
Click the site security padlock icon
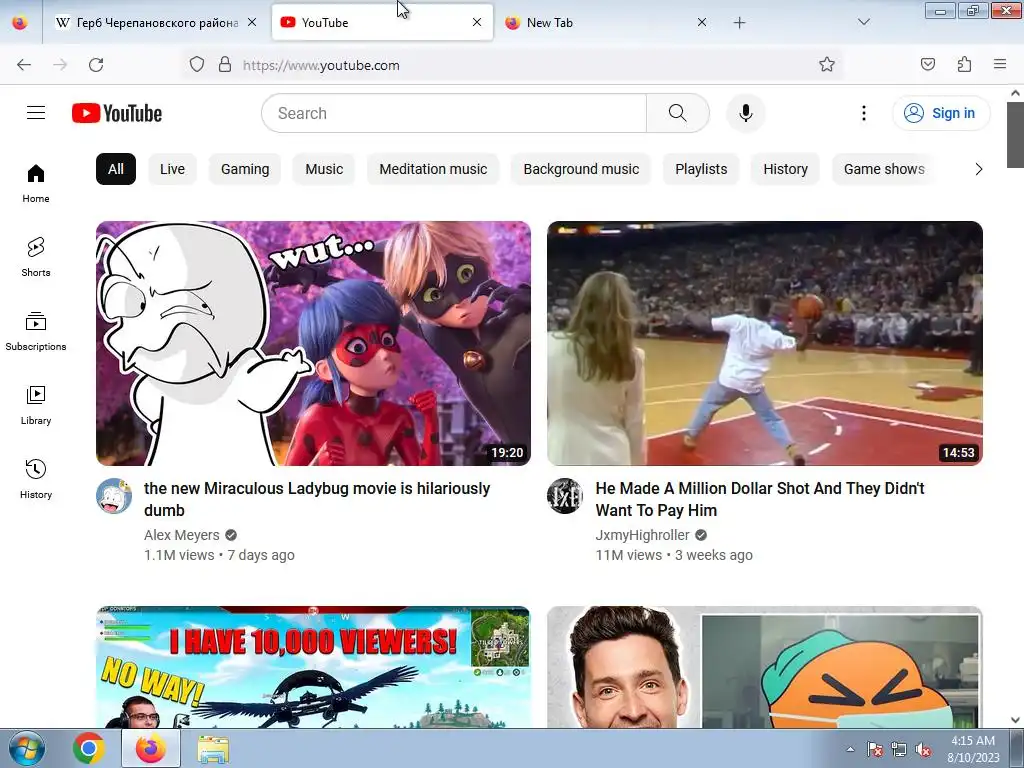(225, 65)
